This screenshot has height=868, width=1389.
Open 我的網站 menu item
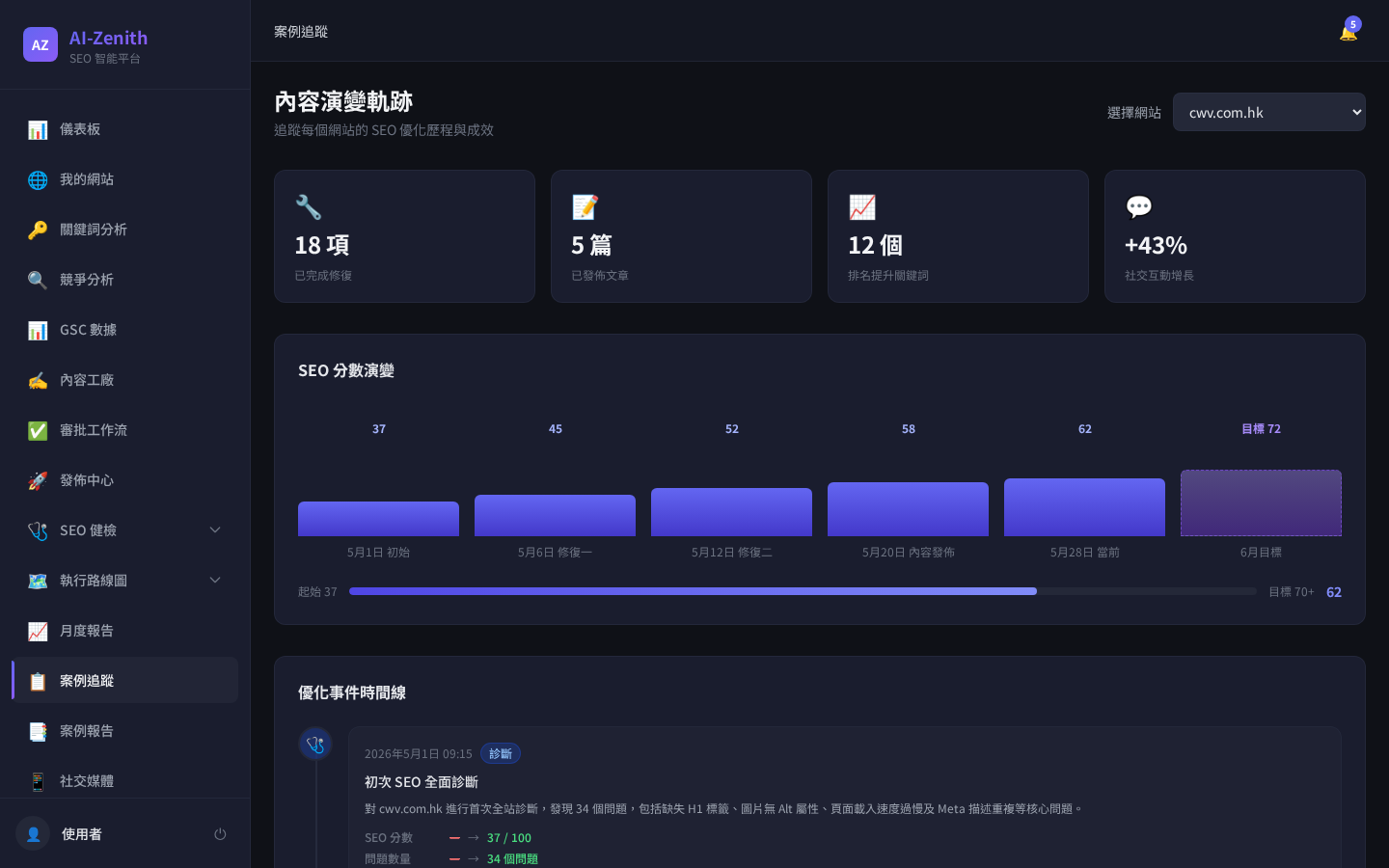(x=124, y=179)
